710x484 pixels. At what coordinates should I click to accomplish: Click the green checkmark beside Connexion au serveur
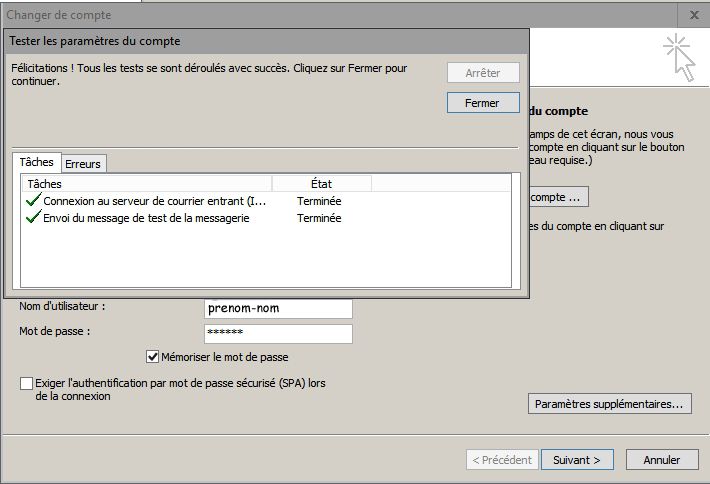pyautogui.click(x=33, y=201)
